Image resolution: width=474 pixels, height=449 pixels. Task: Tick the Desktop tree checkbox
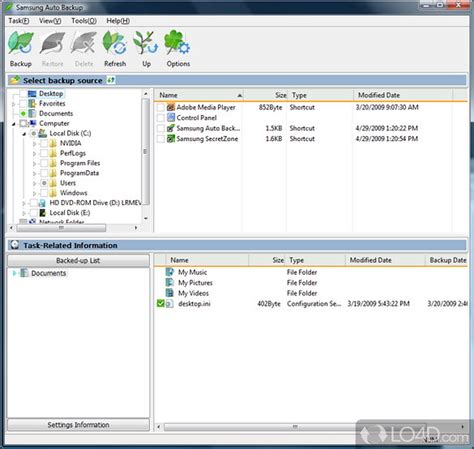[23, 94]
